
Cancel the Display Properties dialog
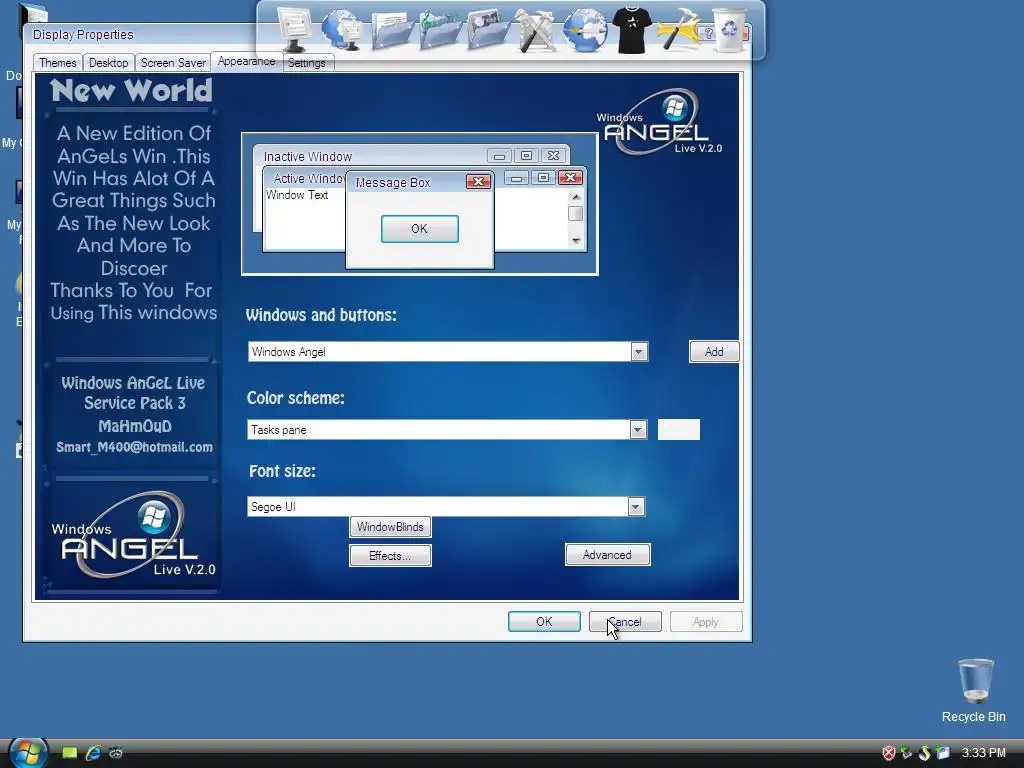pos(625,622)
